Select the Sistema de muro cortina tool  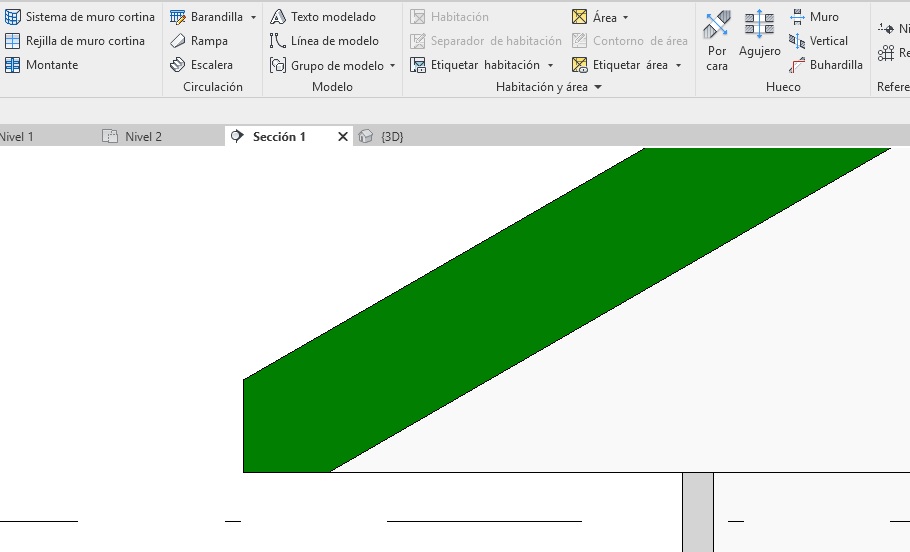80,17
